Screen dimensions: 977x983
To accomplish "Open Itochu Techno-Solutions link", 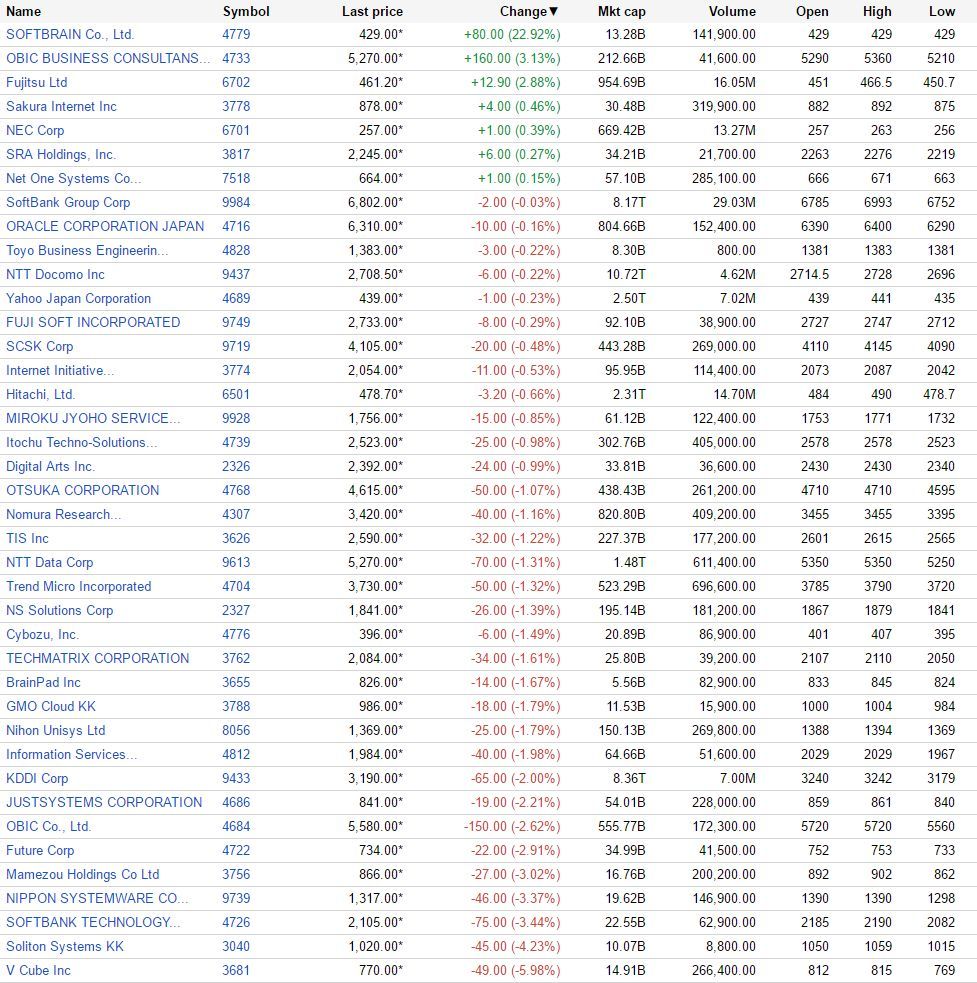I will pyautogui.click(x=82, y=443).
